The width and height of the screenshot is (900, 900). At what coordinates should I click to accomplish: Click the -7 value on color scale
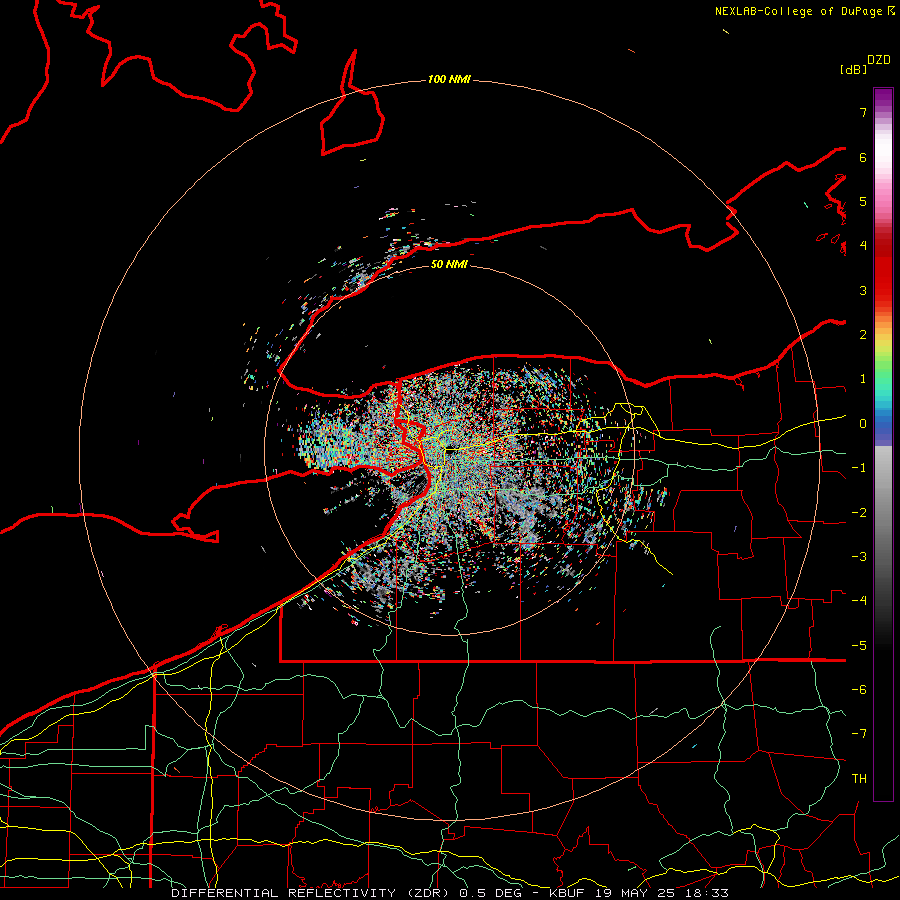coord(859,734)
